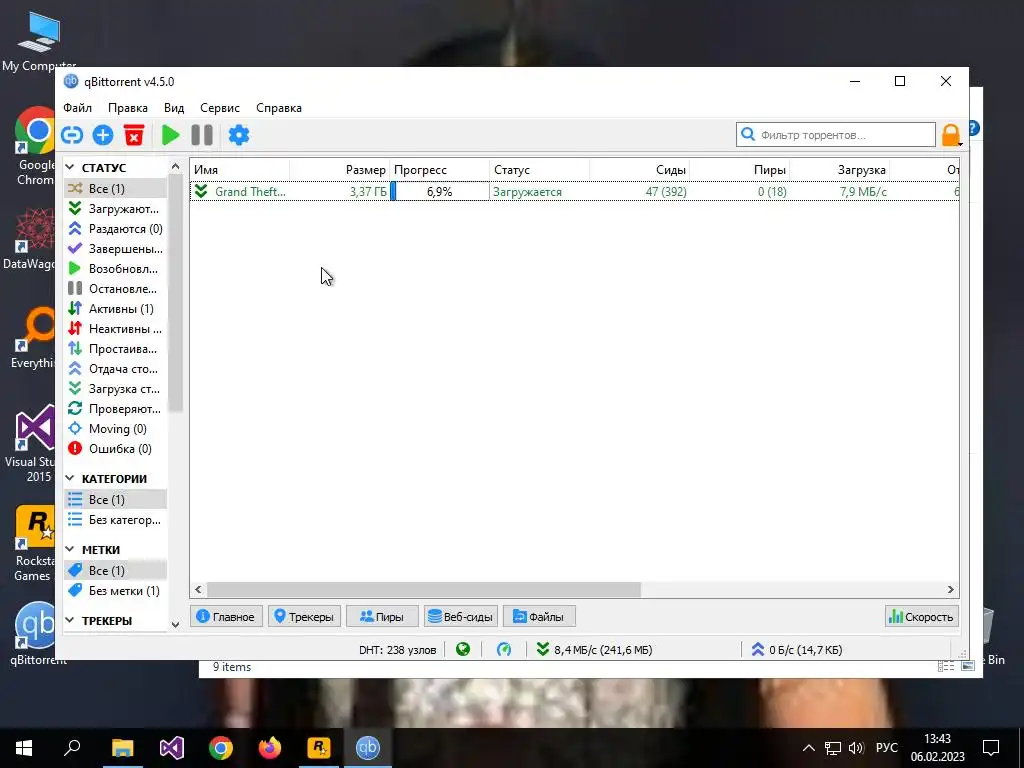Select Все (1) under МЕТКИ

click(x=116, y=570)
